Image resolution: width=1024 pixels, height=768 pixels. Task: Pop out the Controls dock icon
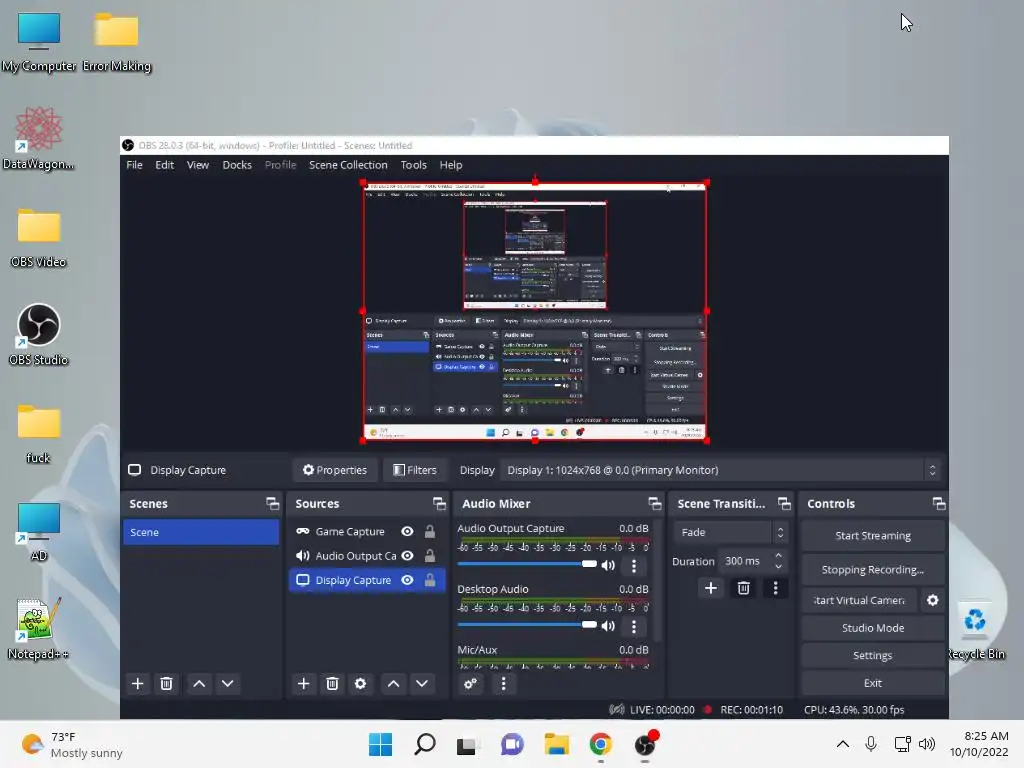pos(938,504)
